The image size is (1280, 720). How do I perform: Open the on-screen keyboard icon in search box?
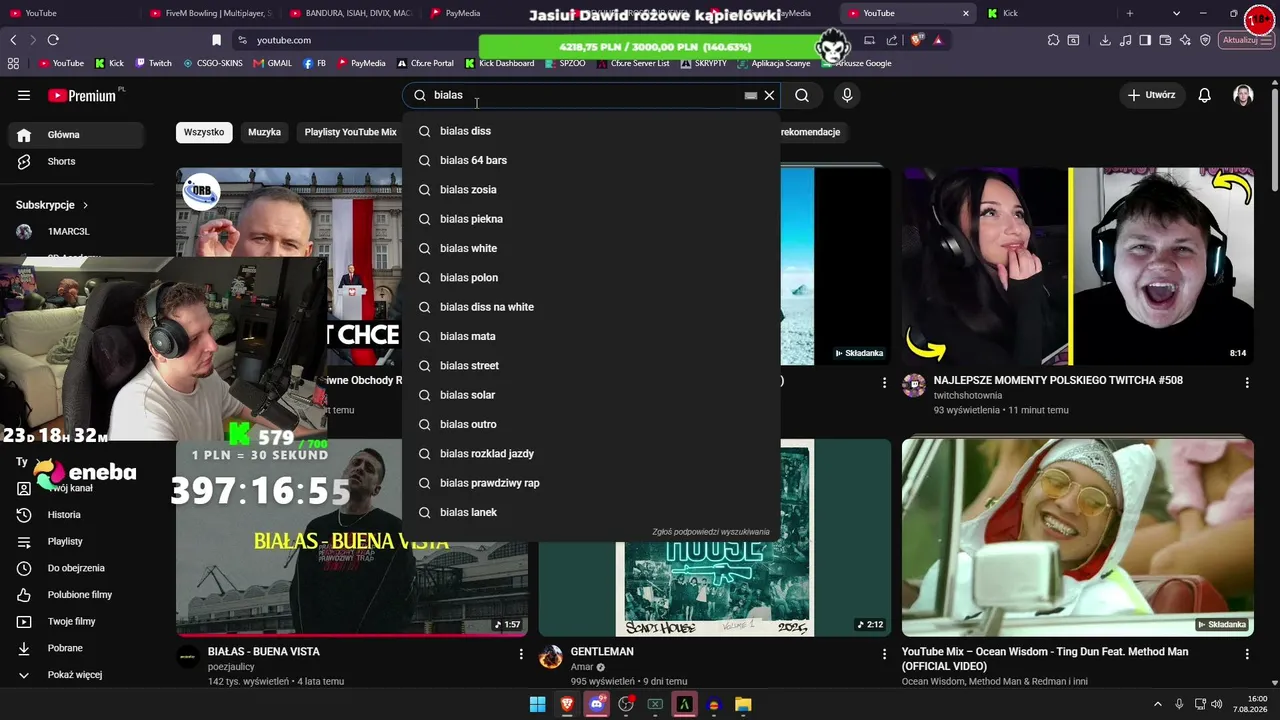(x=750, y=96)
